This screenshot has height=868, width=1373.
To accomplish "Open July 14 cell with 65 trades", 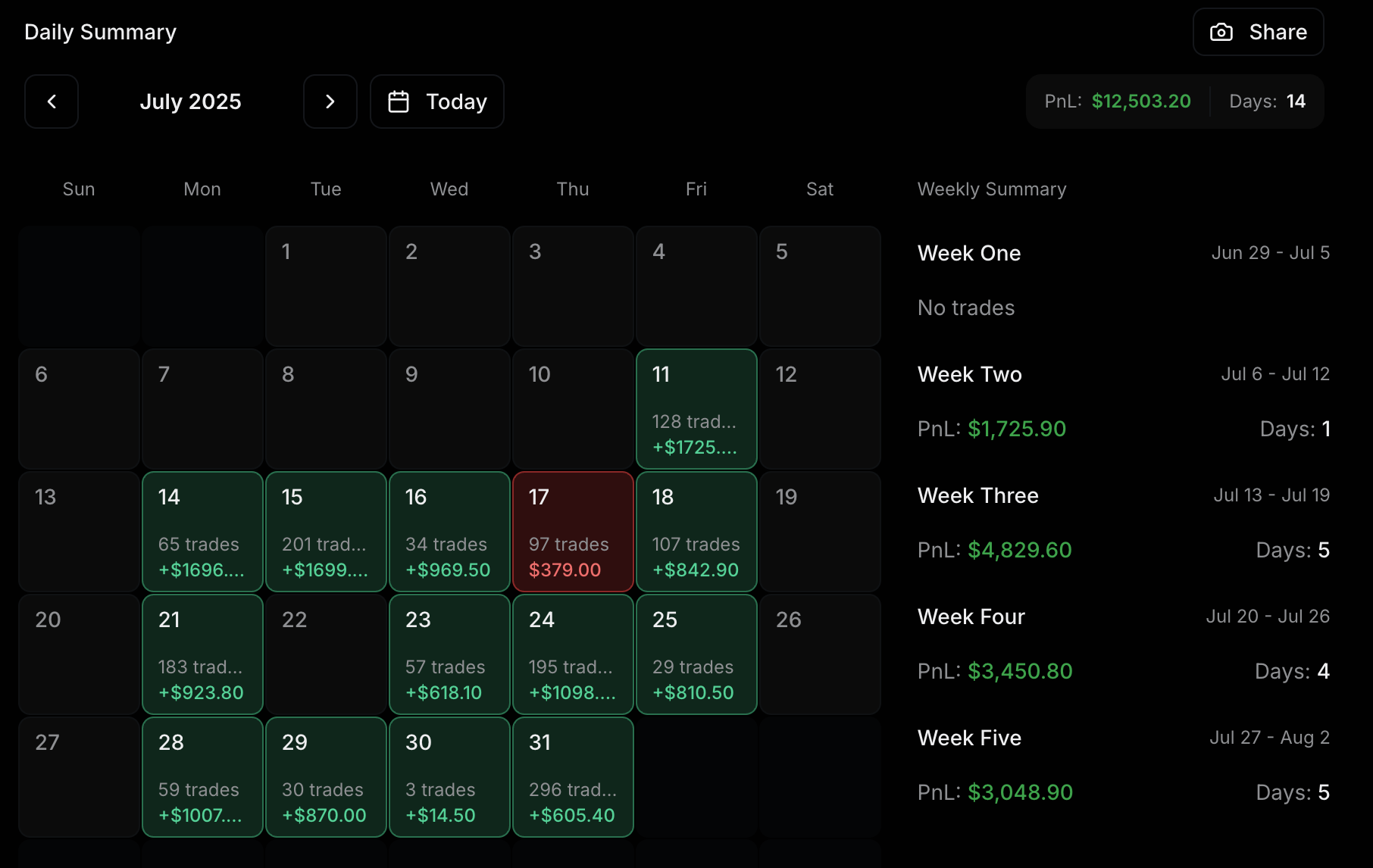I will pyautogui.click(x=202, y=532).
